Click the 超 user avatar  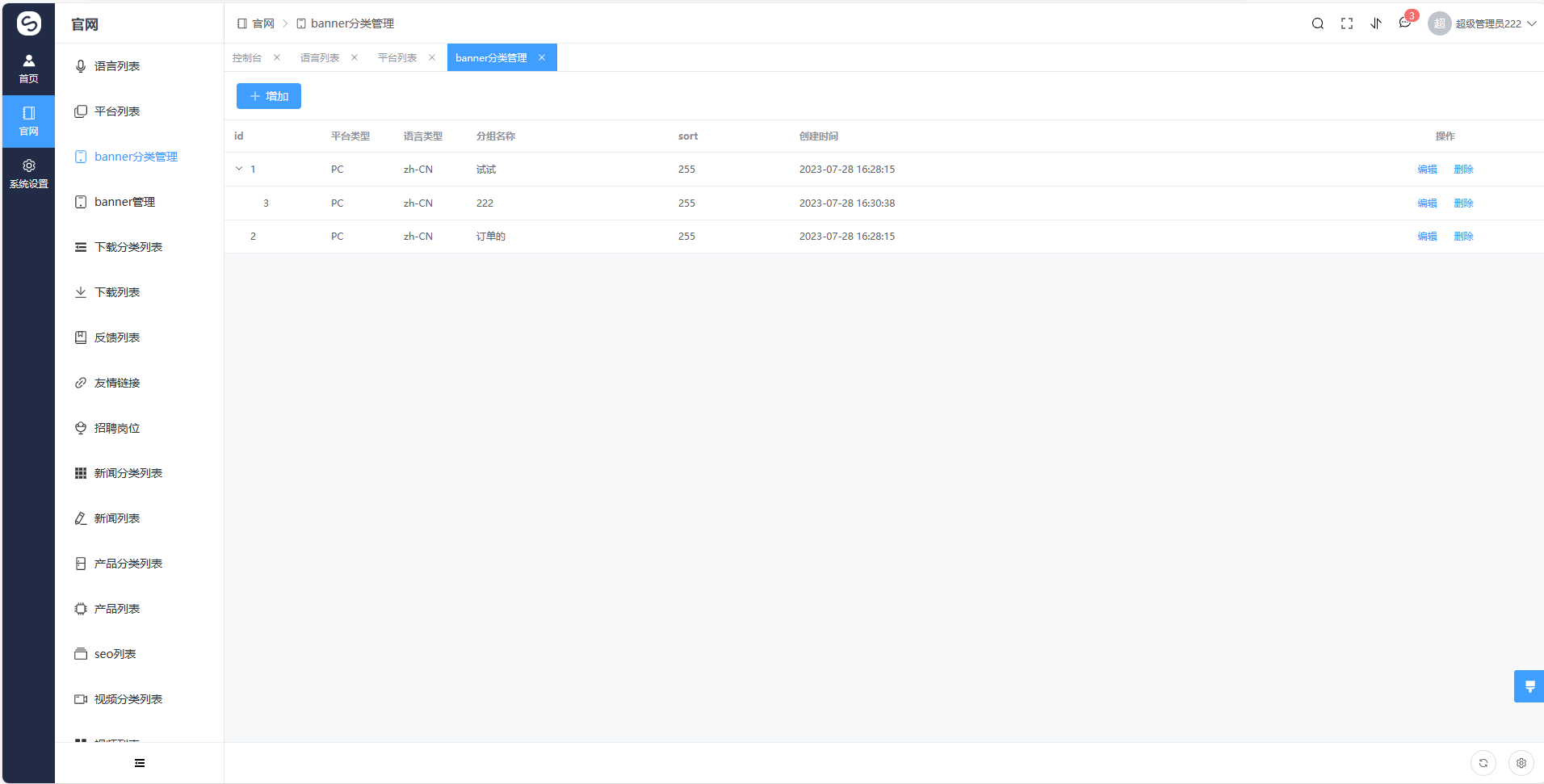[x=1439, y=23]
